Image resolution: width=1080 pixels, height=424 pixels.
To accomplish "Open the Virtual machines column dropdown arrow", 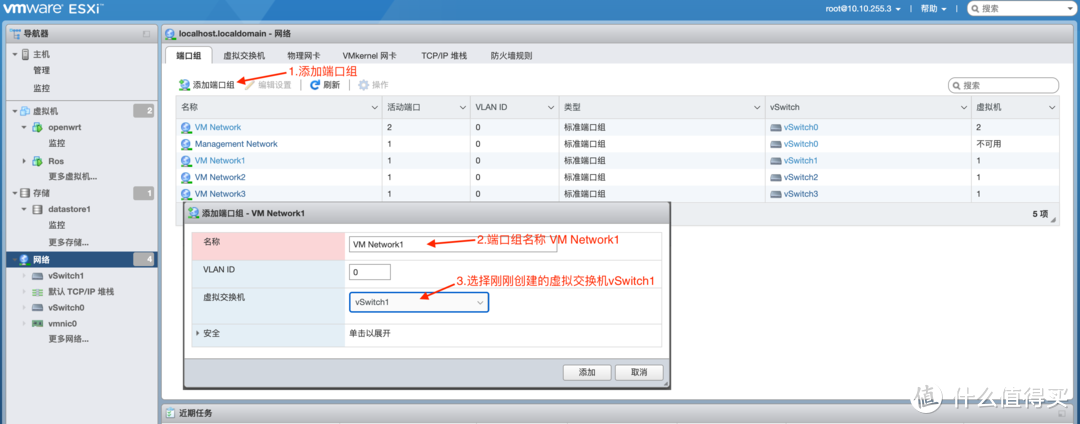I will click(1052, 107).
